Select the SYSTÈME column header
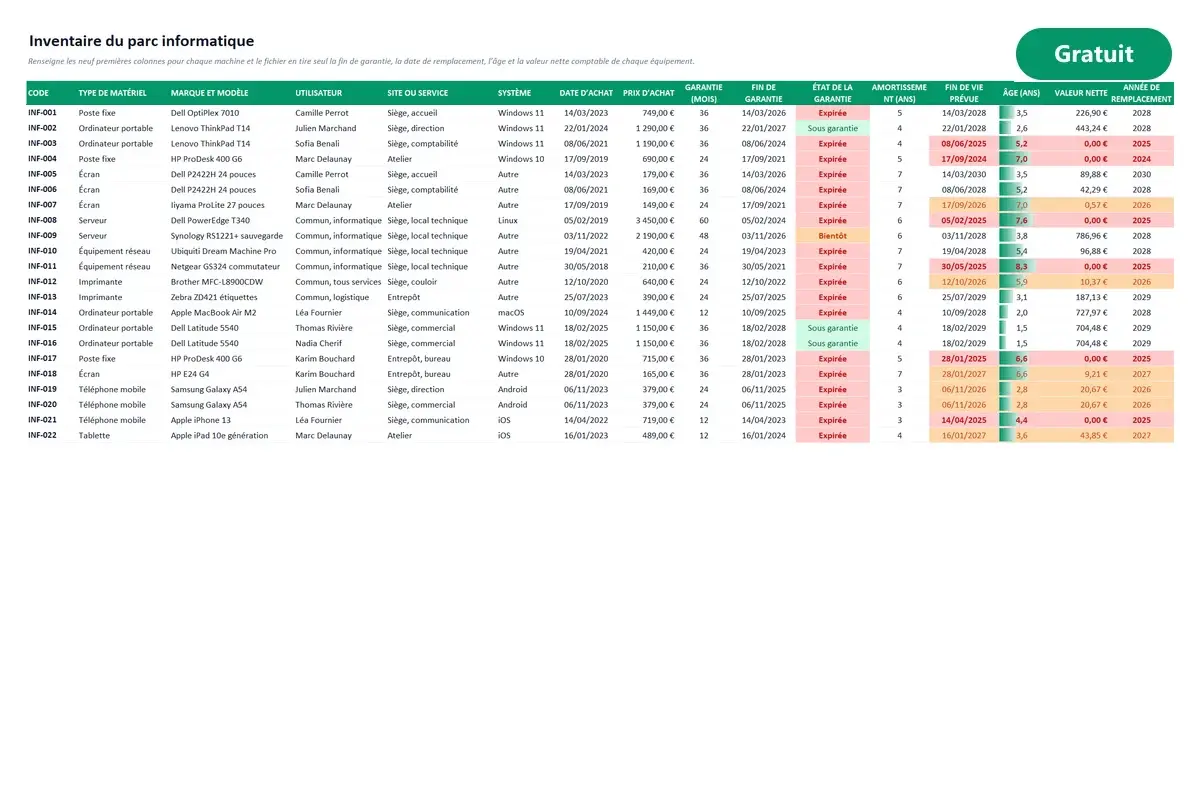The height and width of the screenshot is (800, 1200). [x=515, y=93]
